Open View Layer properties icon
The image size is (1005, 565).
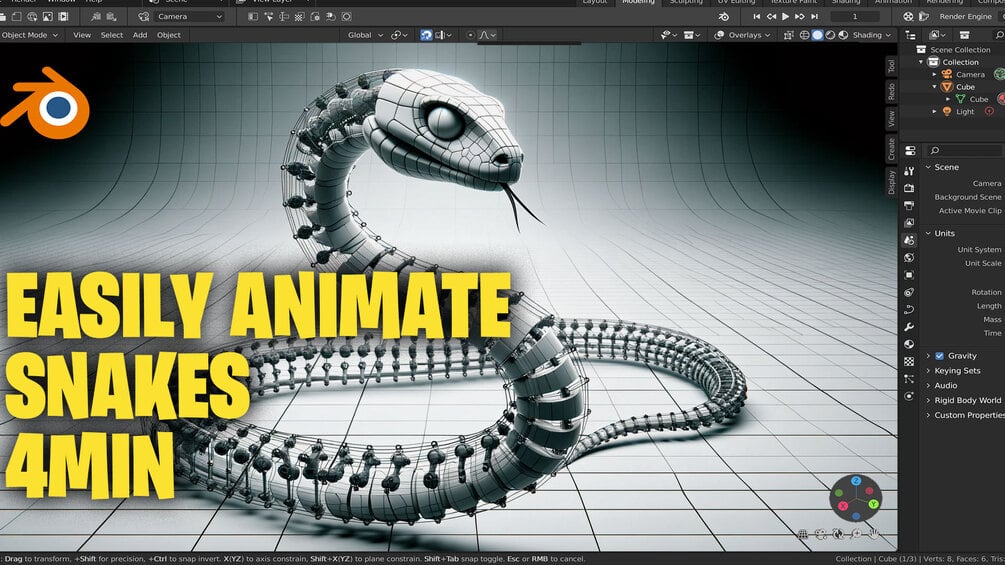click(x=909, y=223)
